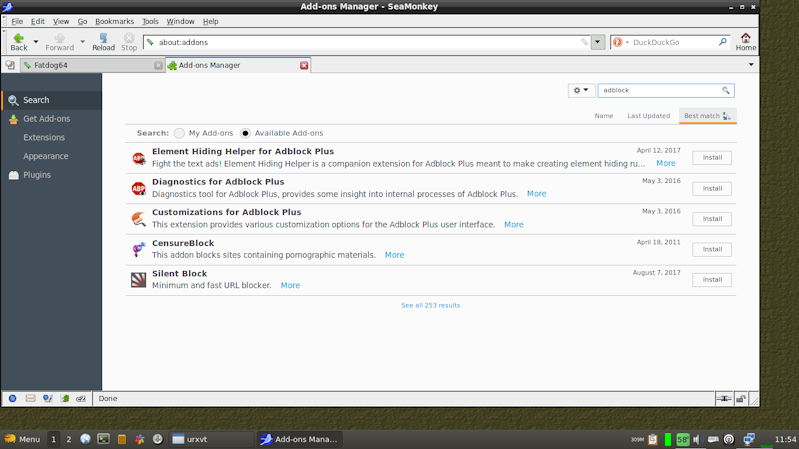The width and height of the screenshot is (799, 449).
Task: Open the Help menu
Action: (x=210, y=21)
